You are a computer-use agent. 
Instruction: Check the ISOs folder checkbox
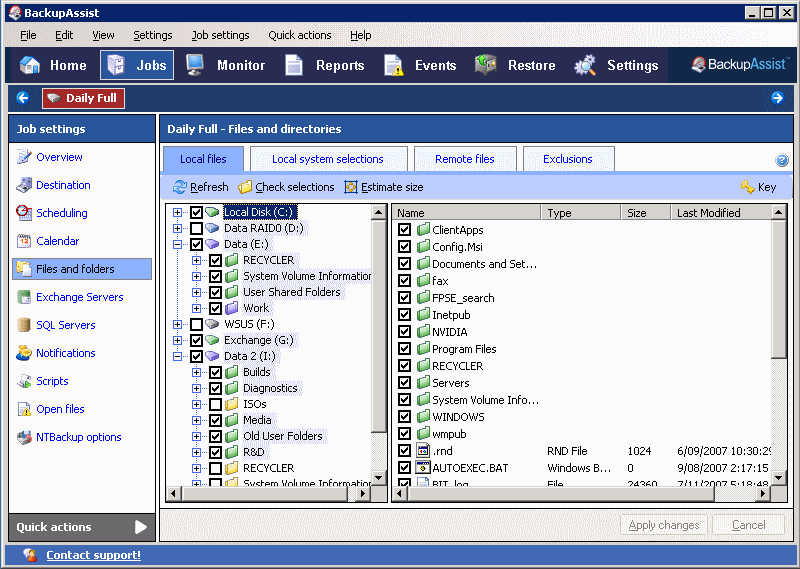[x=215, y=404]
